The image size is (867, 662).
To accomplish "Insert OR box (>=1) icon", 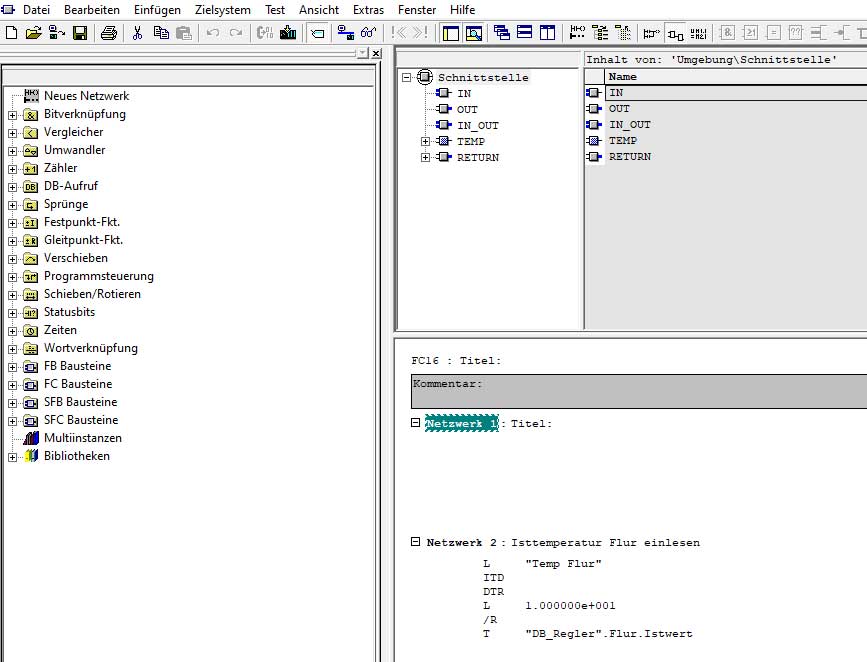I will tap(750, 33).
